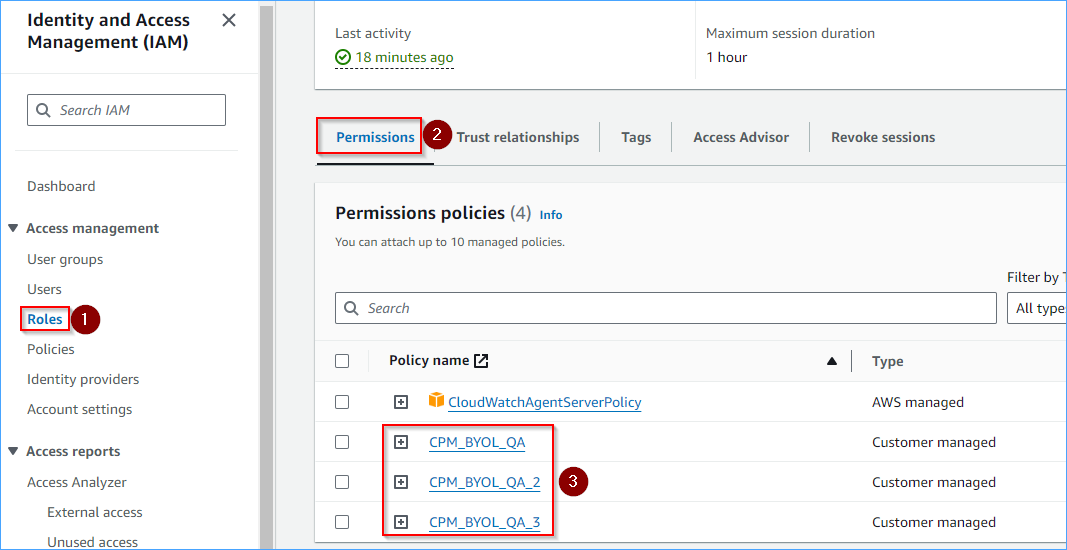Switch to the Trust relationships tab
The image size is (1067, 550).
click(x=517, y=138)
